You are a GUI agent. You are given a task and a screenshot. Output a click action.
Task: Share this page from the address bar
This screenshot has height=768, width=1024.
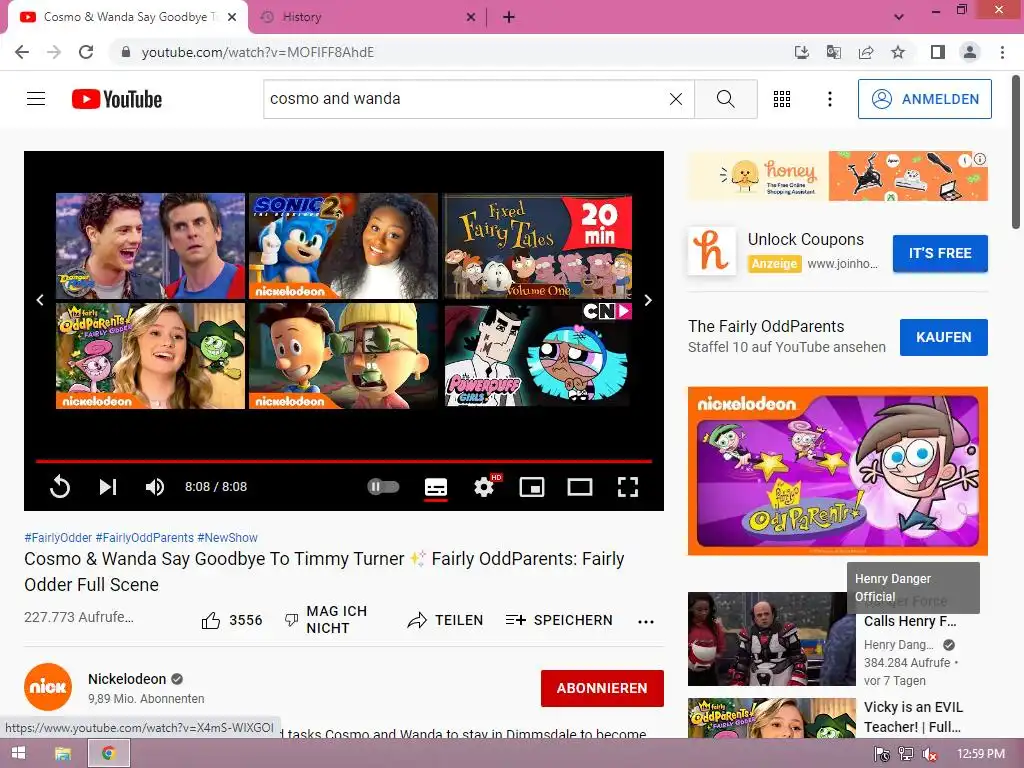(x=865, y=52)
